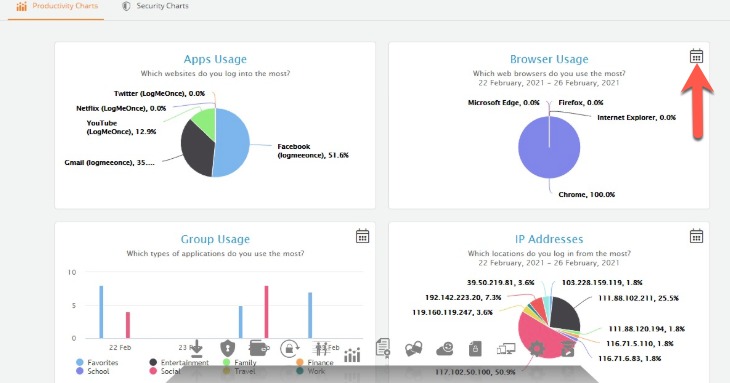Open the certified document icon in dock
This screenshot has height=383, width=730.
tap(383, 348)
